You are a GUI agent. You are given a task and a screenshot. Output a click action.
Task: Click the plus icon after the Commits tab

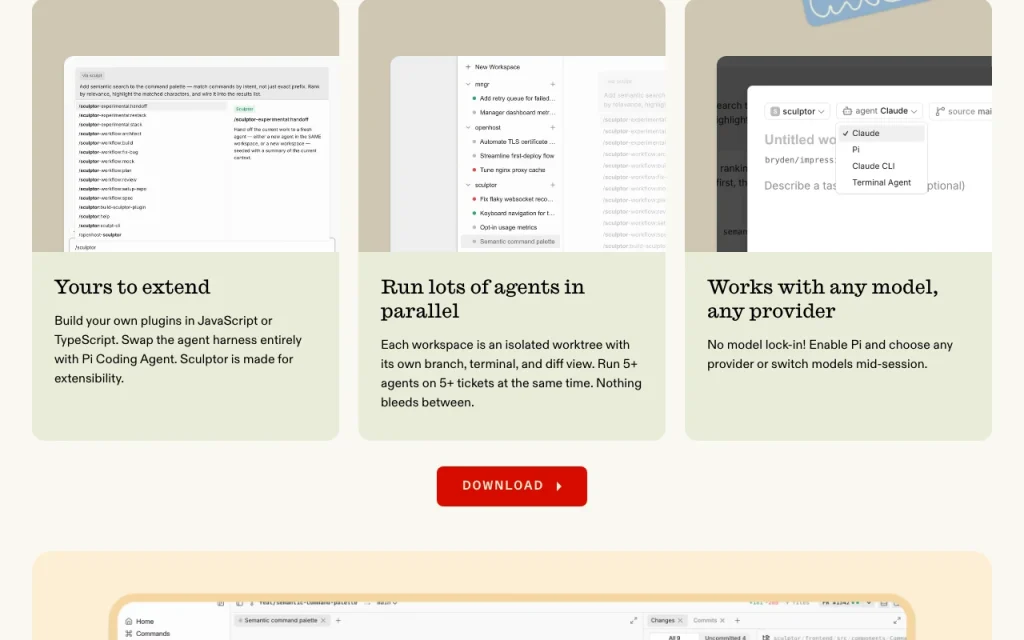(x=737, y=620)
